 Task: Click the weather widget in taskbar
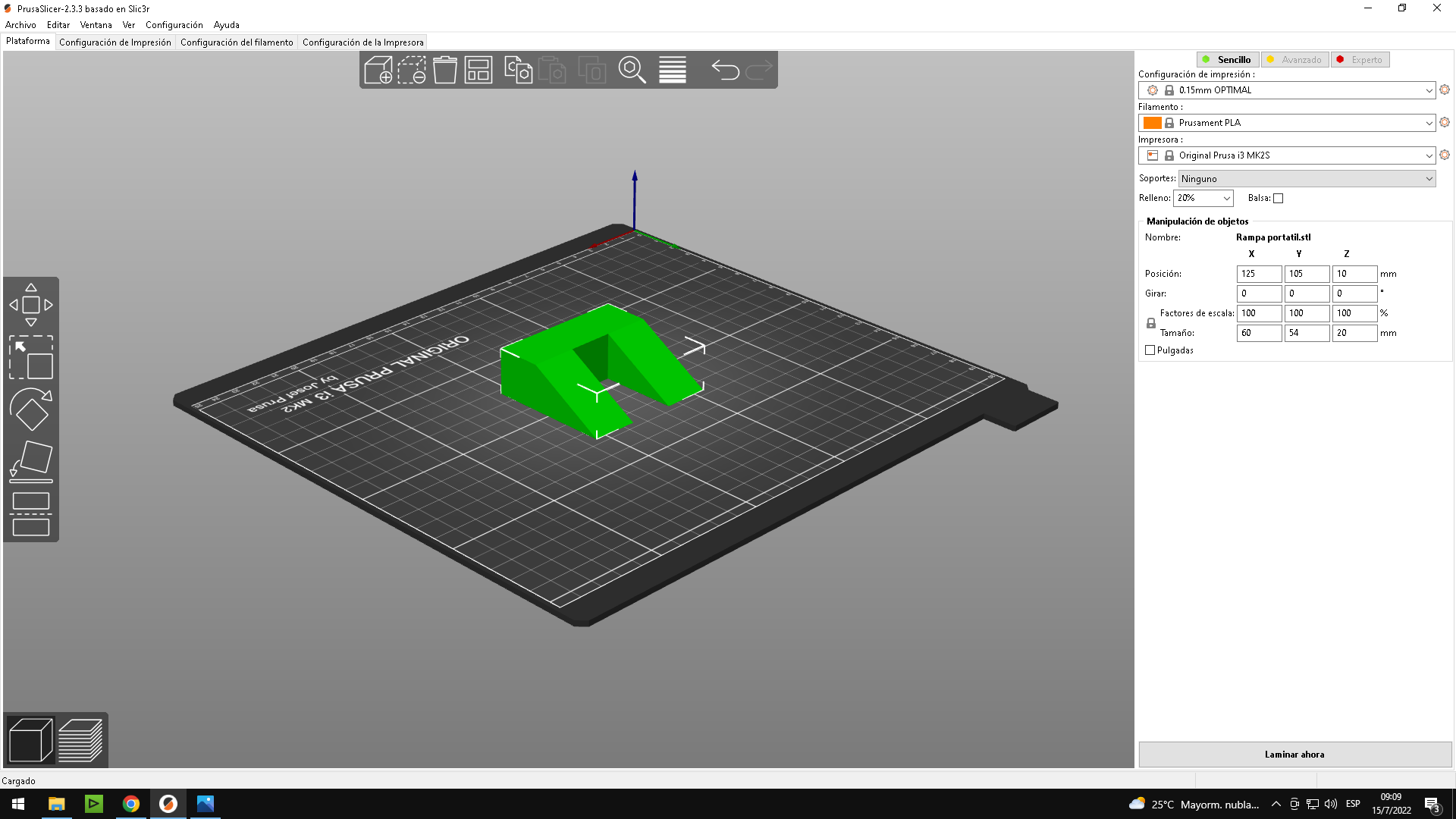pos(1194,804)
